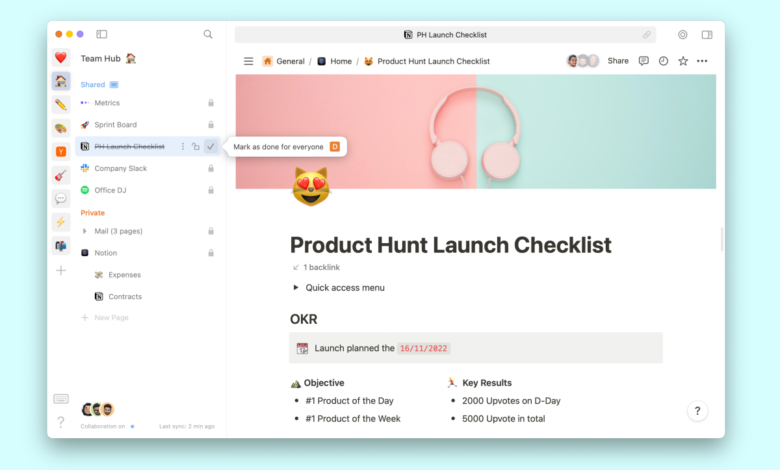Screen dimensions: 780x470
Task: Toggle lock on Sprint Board item
Action: (211, 124)
